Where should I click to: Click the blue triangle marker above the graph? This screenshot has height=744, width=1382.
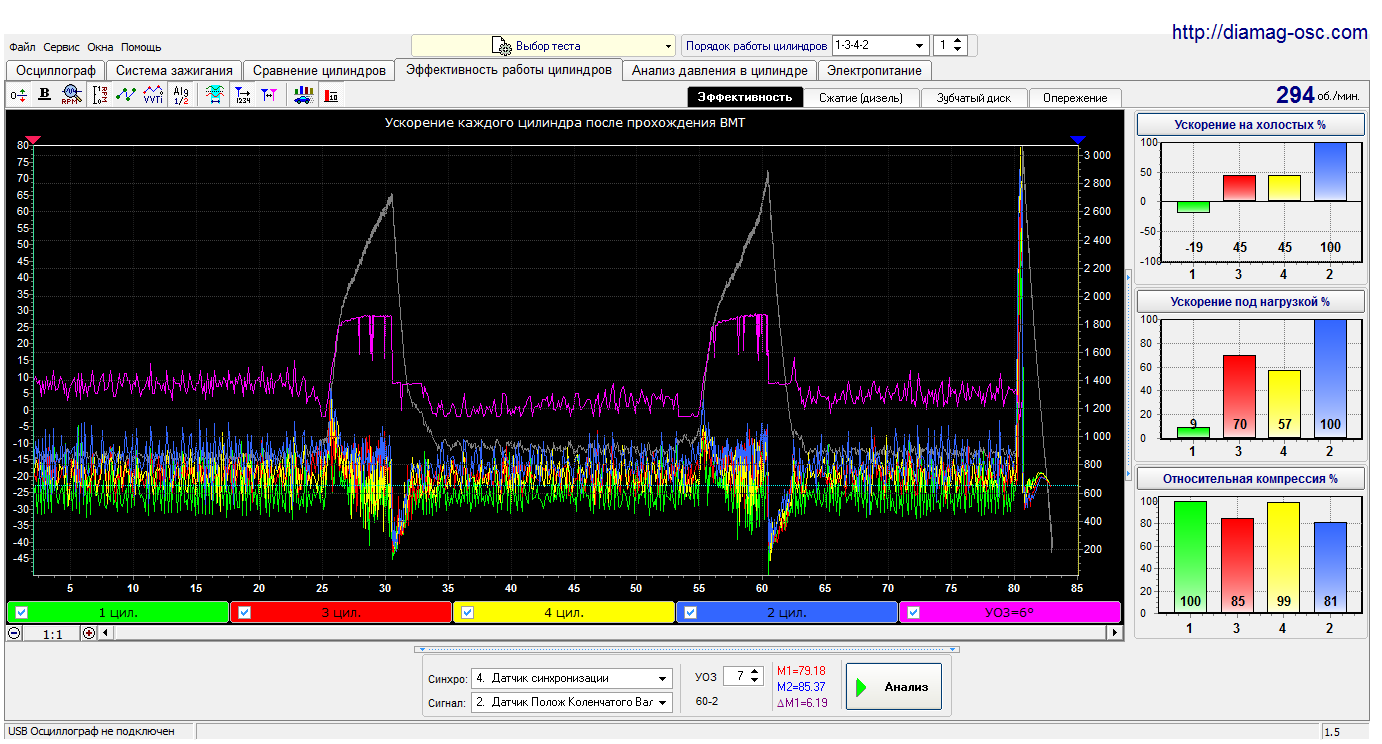click(x=1077, y=140)
